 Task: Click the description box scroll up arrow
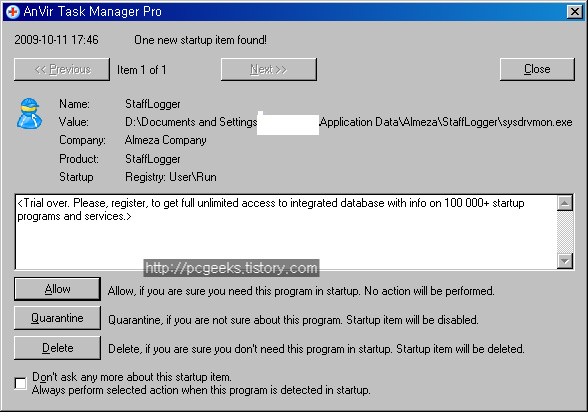565,204
